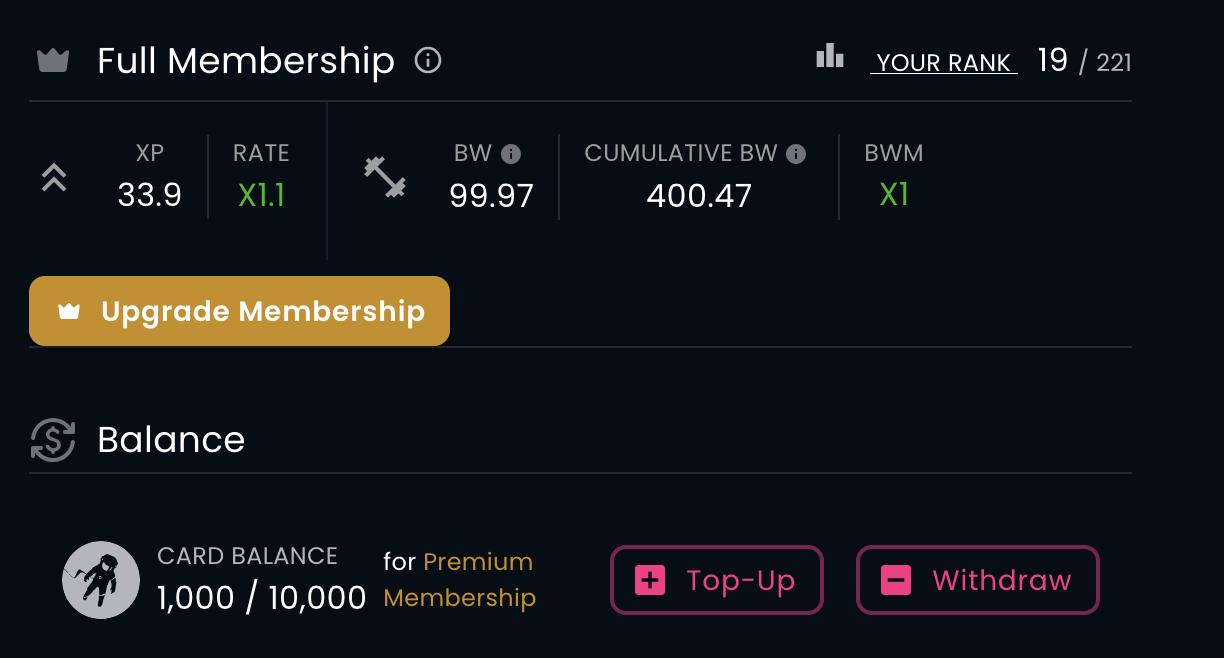The image size is (1224, 658).
Task: Click the crown icon beside Full Membership
Action: click(x=52, y=61)
